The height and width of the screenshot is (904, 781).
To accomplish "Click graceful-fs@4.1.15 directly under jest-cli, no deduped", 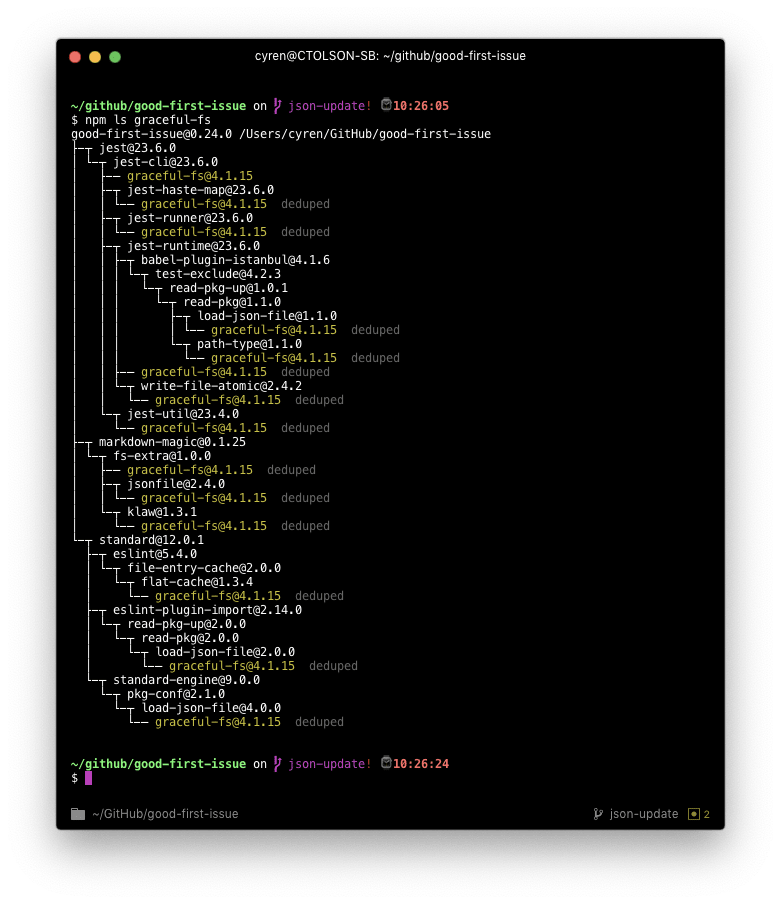I will point(190,176).
